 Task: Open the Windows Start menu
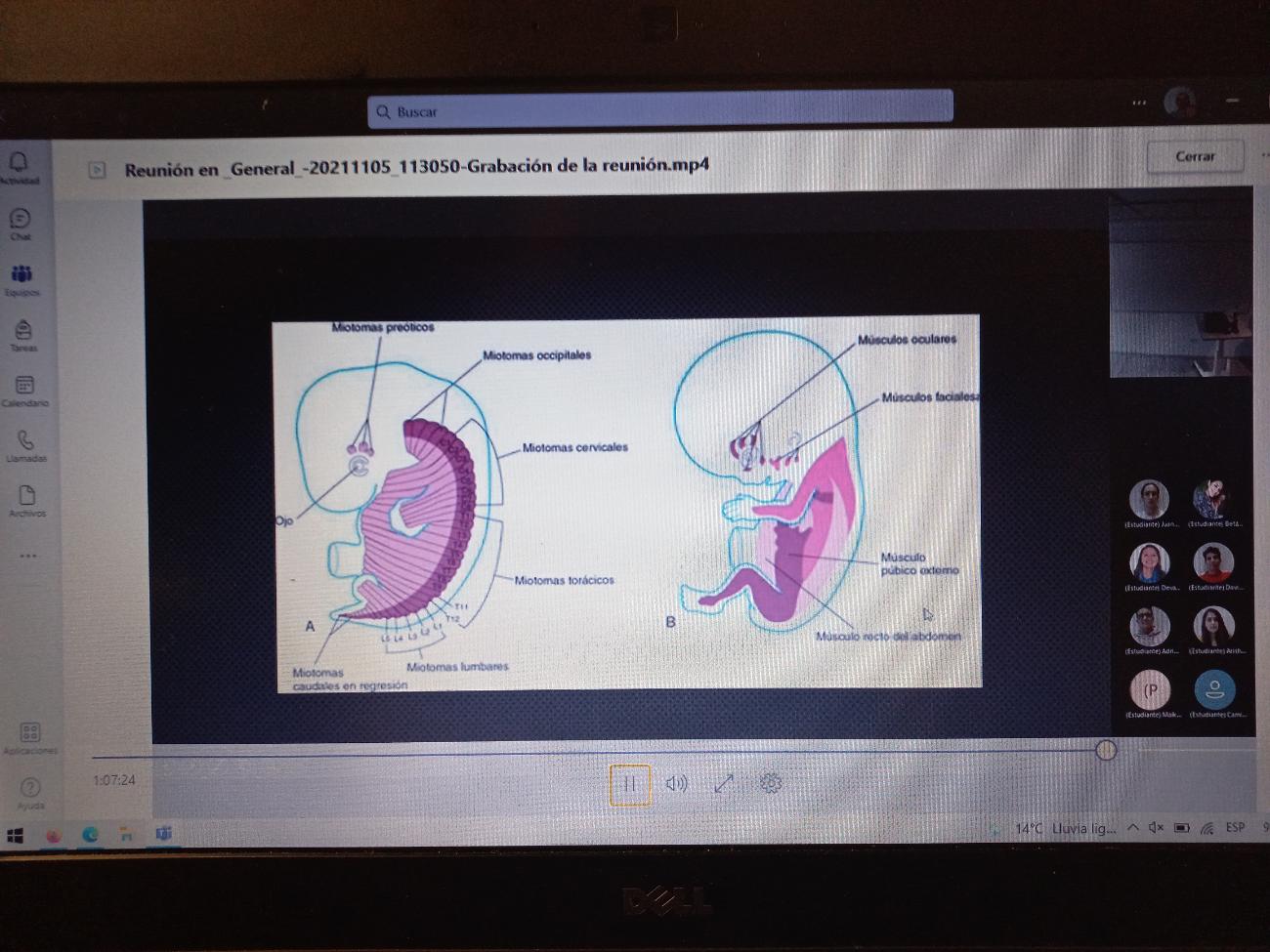tap(15, 836)
